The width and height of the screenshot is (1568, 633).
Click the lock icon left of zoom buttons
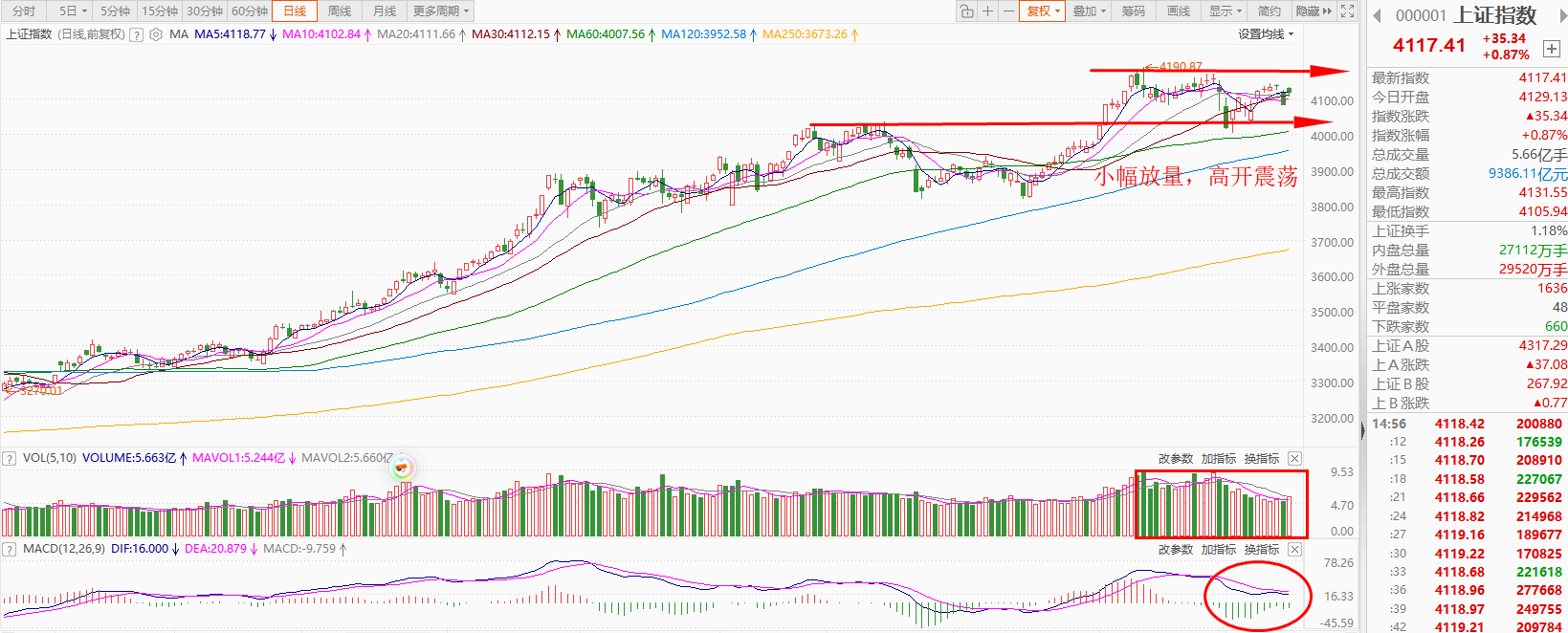click(966, 11)
